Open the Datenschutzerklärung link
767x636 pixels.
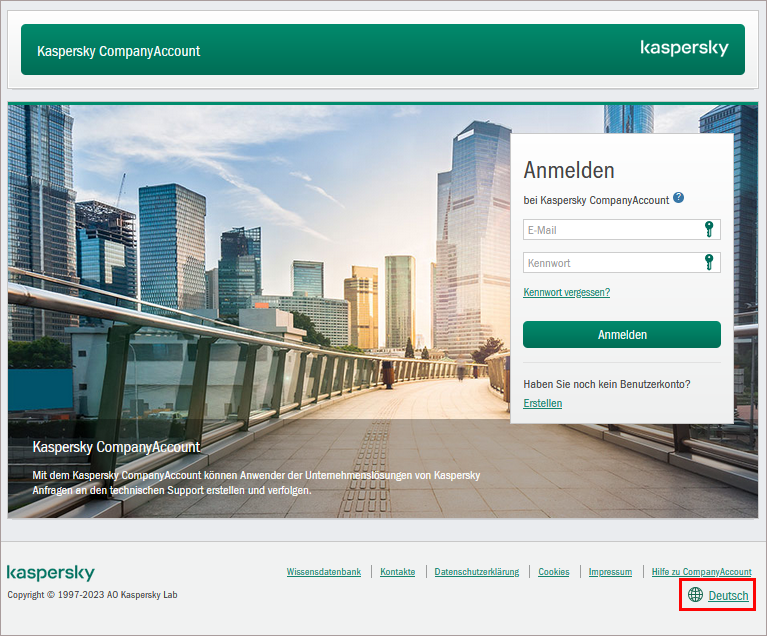[477, 571]
